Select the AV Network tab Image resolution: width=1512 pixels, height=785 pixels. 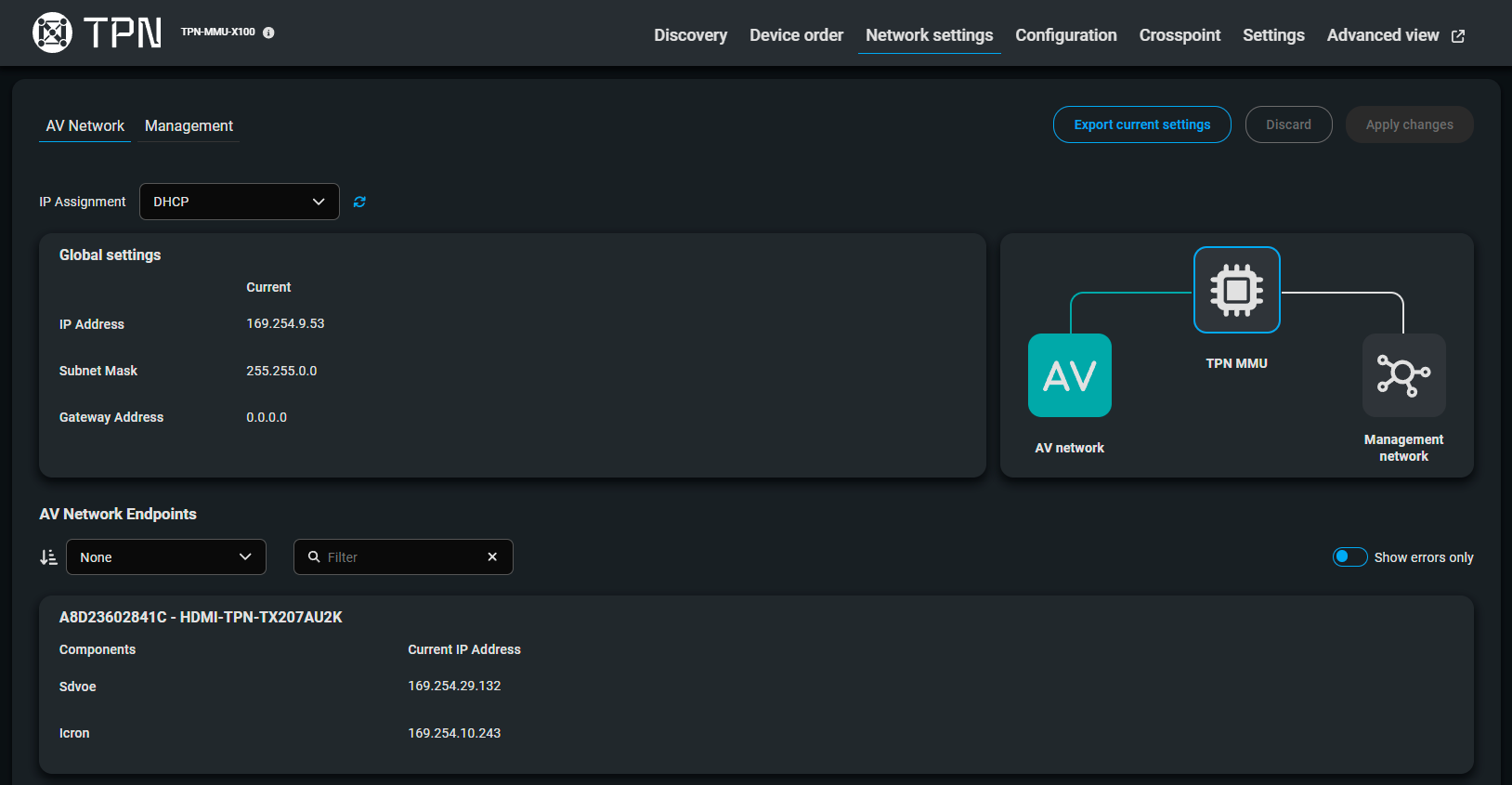point(85,125)
